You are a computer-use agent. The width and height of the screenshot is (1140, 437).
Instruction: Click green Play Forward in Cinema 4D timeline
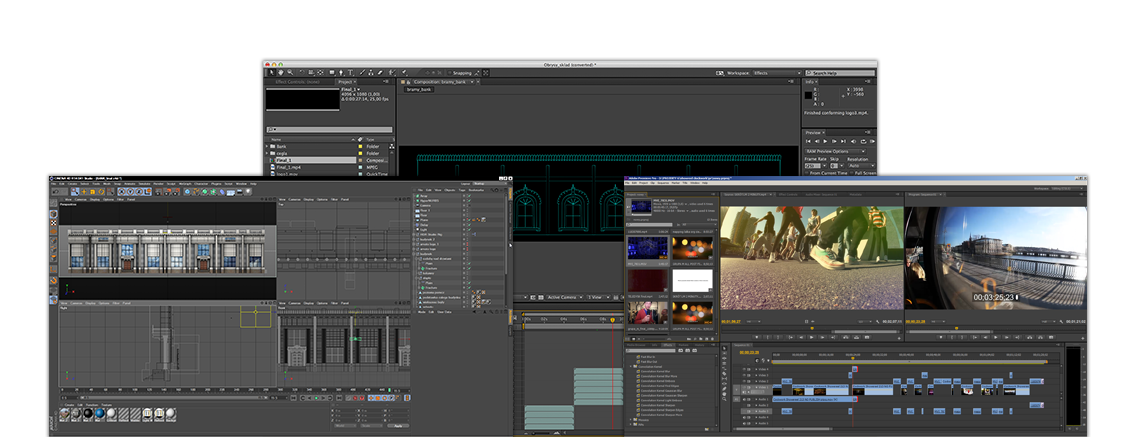316,398
